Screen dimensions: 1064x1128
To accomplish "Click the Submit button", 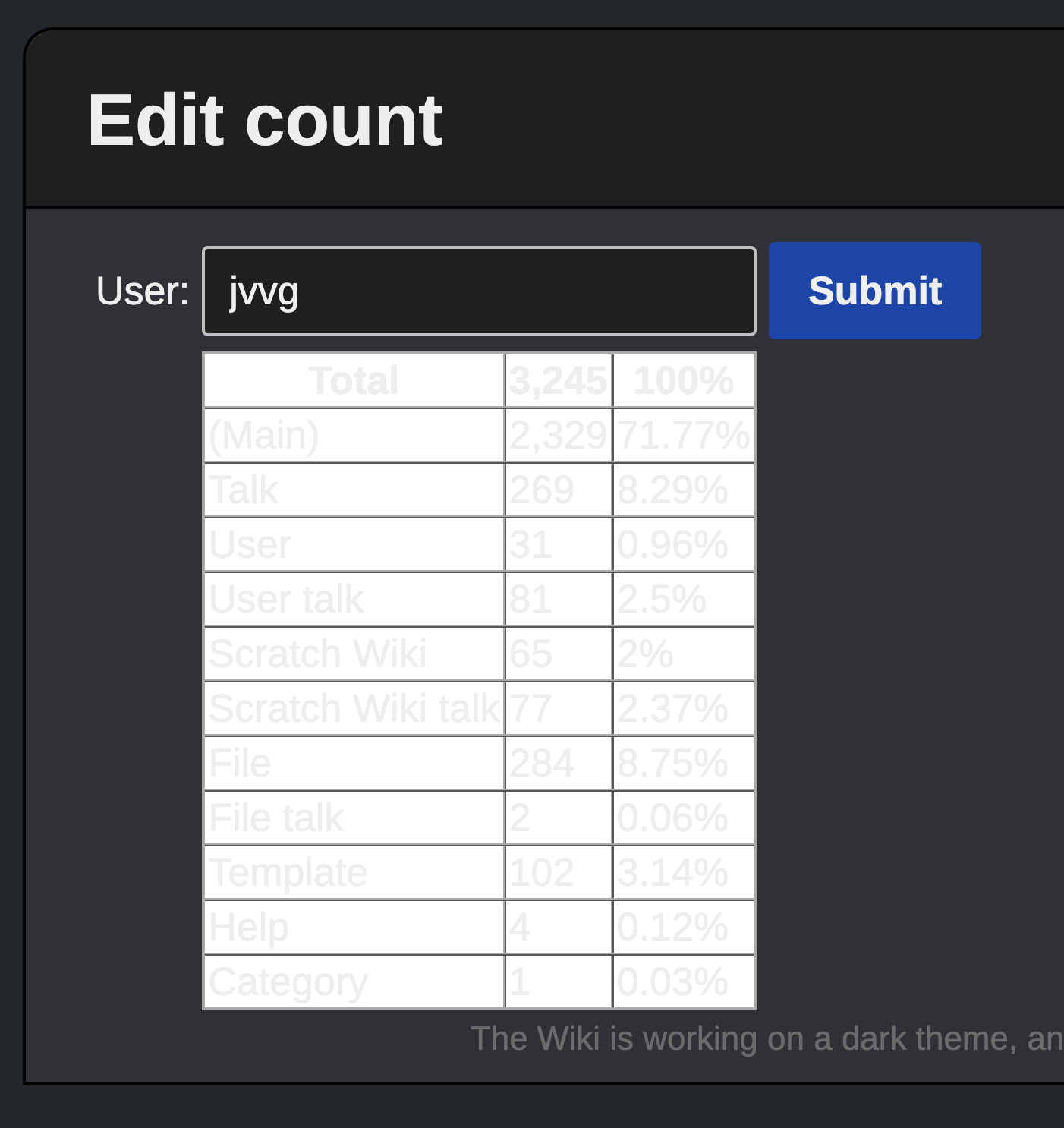I will tap(874, 291).
